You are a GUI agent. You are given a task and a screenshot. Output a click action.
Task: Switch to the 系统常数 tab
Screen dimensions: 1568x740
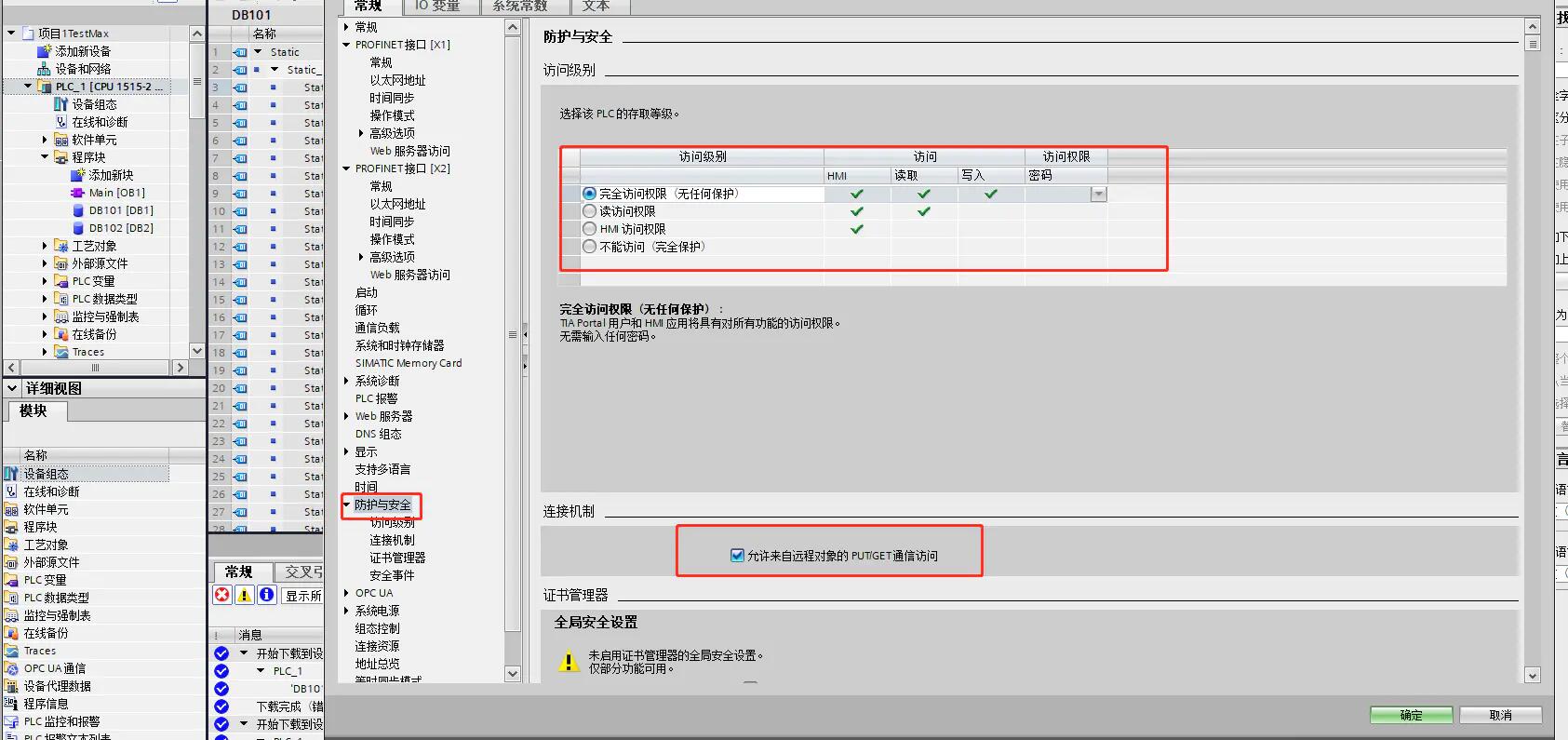519,7
